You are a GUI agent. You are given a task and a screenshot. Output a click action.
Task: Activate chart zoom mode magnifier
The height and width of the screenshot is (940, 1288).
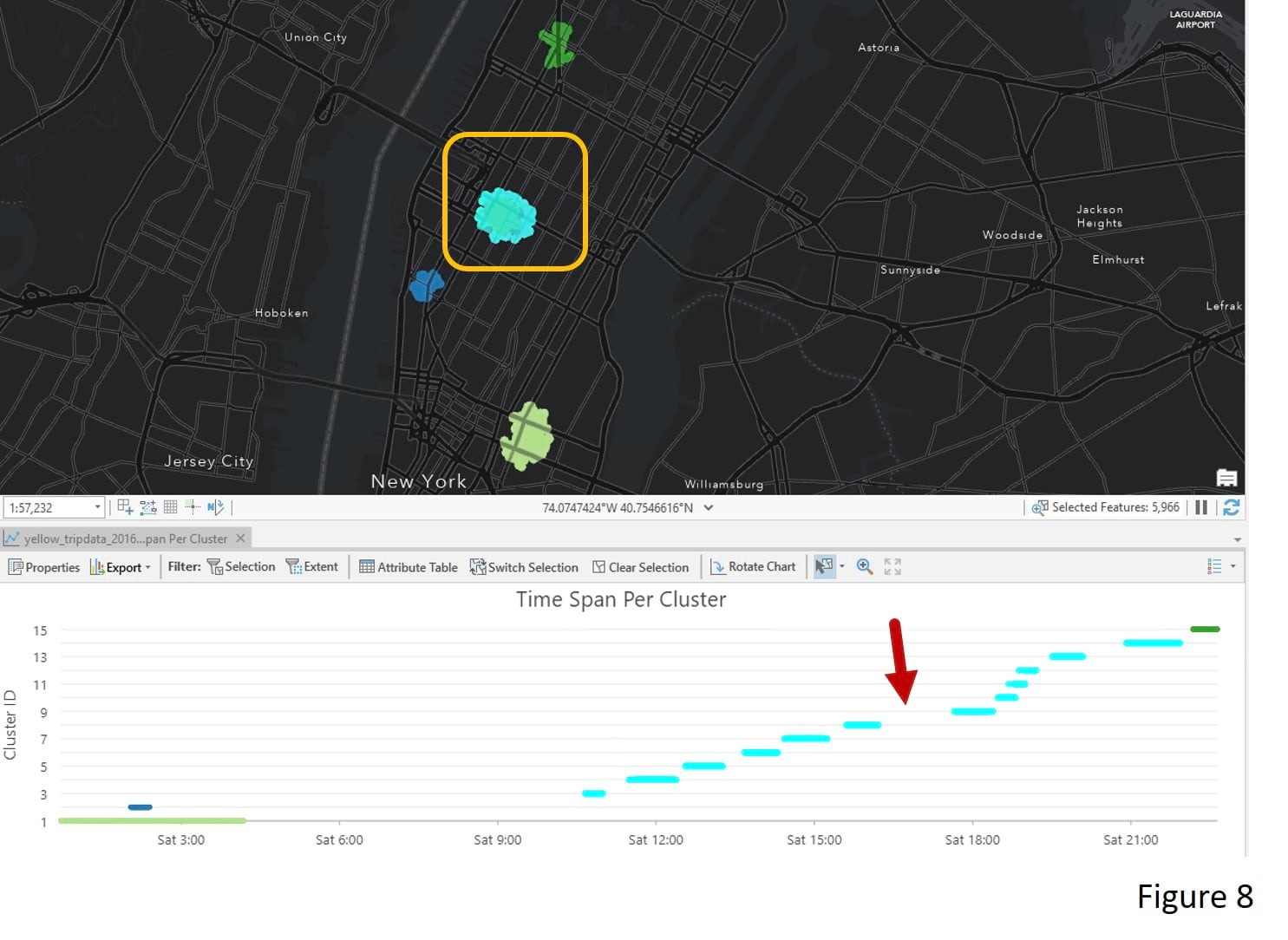click(865, 566)
